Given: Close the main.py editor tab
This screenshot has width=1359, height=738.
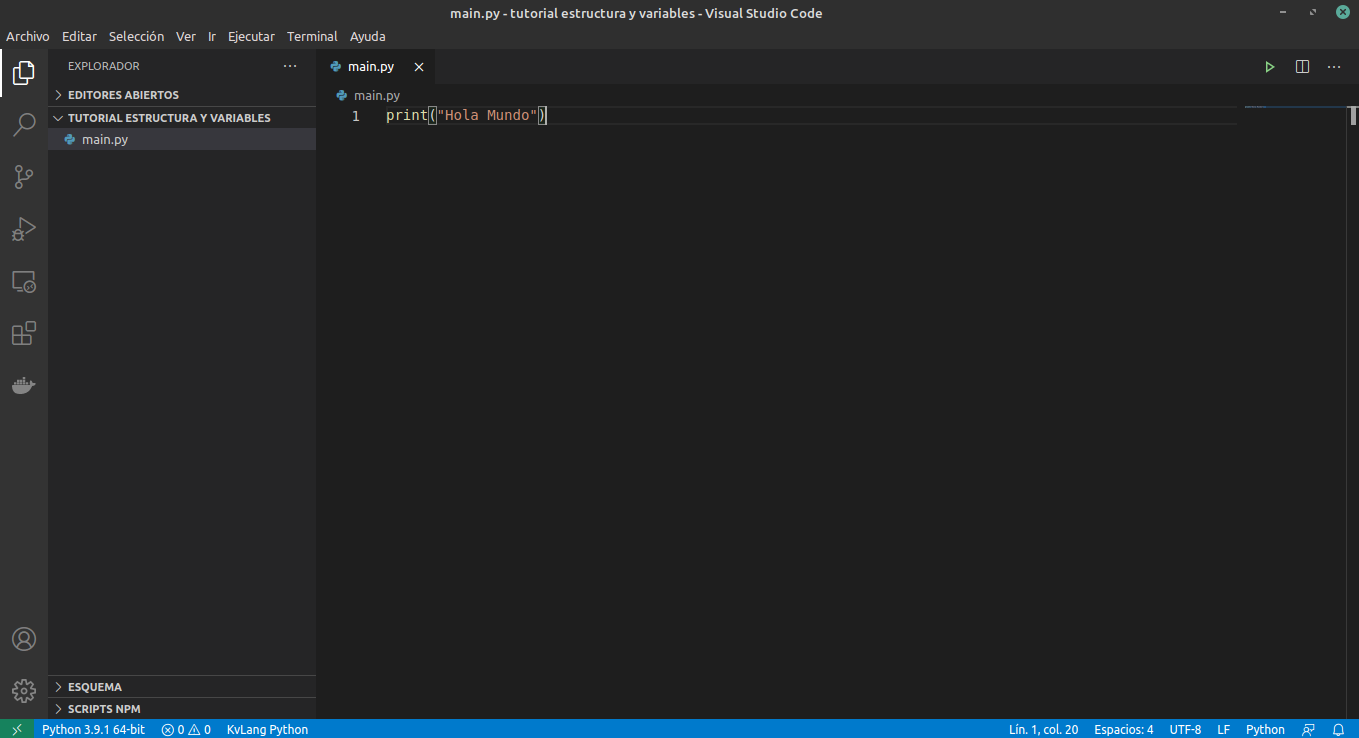Looking at the screenshot, I should click(419, 67).
